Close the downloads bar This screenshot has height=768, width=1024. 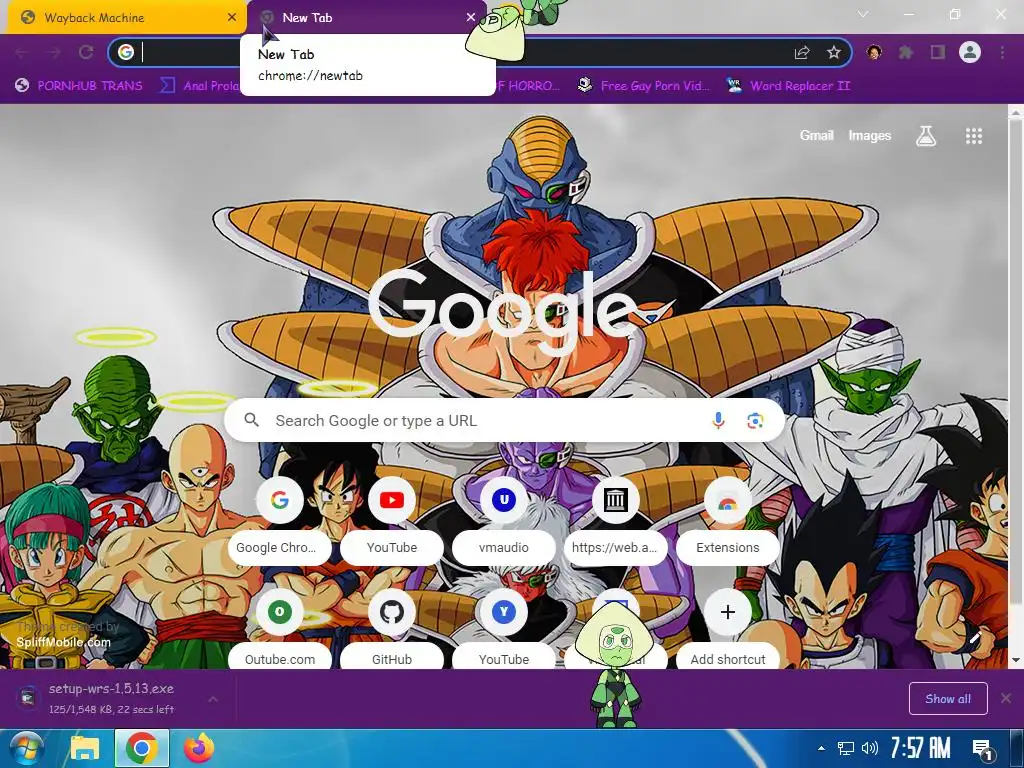(x=1006, y=699)
